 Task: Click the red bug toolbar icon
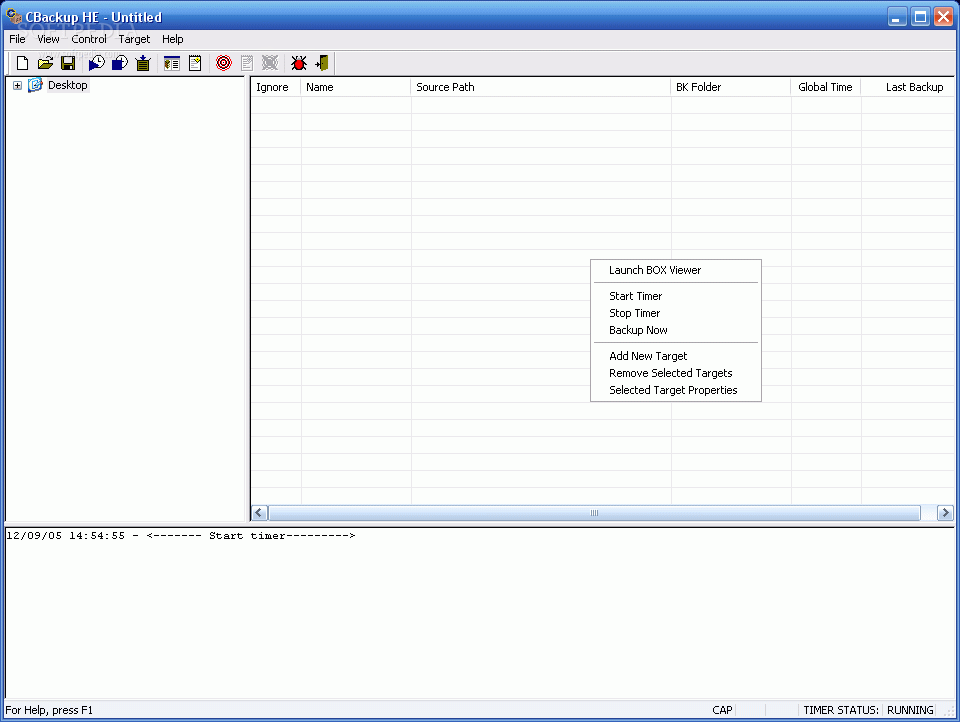[x=299, y=62]
